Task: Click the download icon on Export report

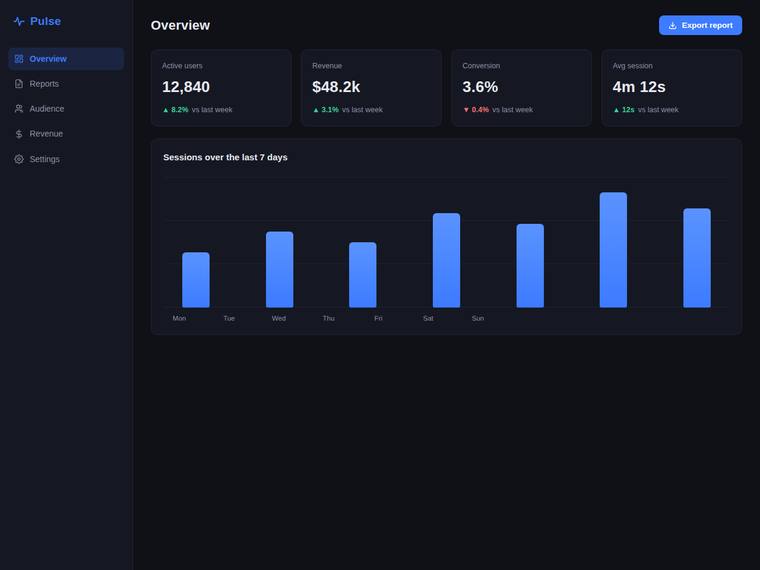Action: click(673, 25)
